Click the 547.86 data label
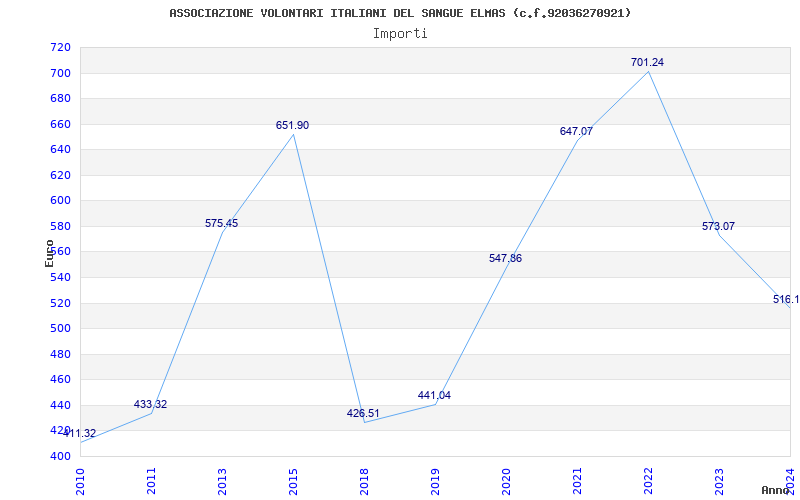 pos(505,259)
